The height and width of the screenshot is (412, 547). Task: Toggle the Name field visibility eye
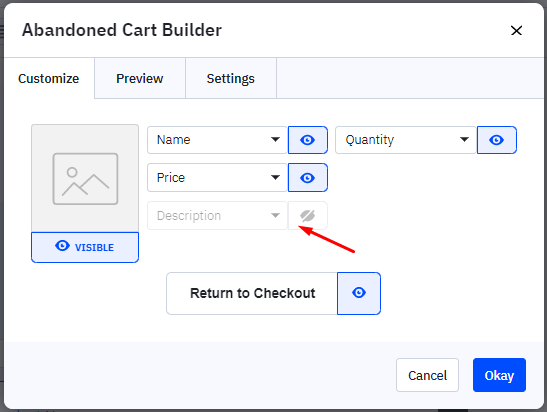coord(307,140)
